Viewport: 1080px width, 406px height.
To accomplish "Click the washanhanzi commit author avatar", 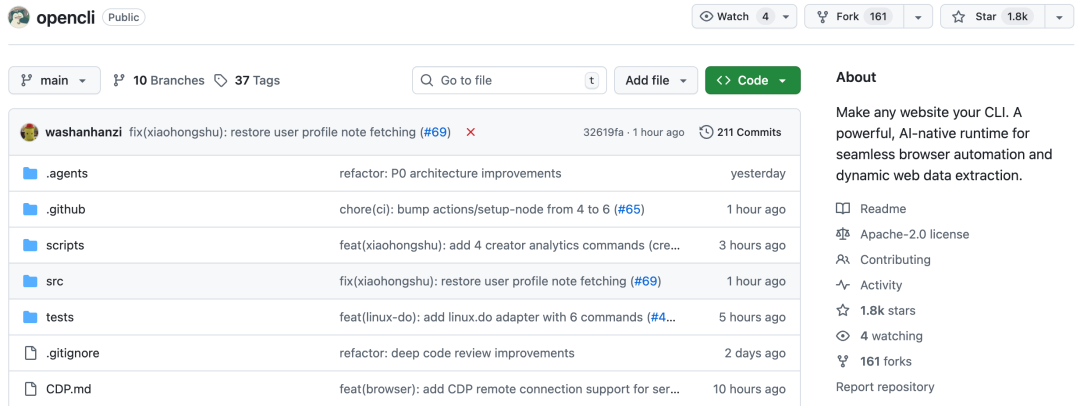I will [30, 132].
